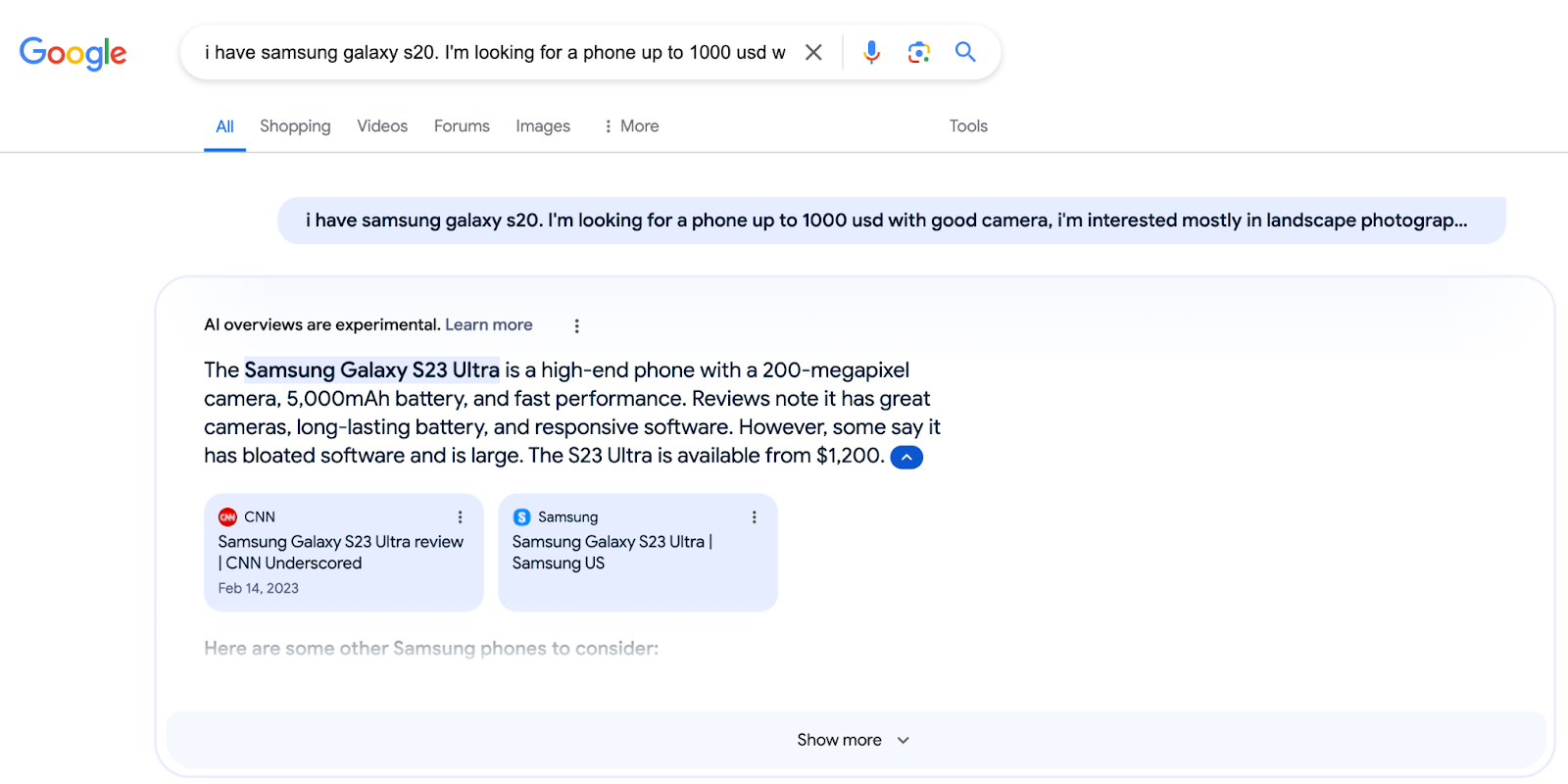Click 'Here are some other Samsung phones' text
Screen dimensions: 1568x784
431,648
